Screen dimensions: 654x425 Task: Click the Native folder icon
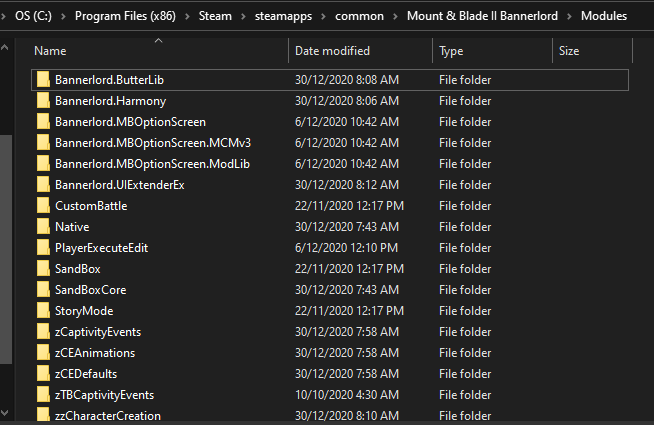point(43,226)
